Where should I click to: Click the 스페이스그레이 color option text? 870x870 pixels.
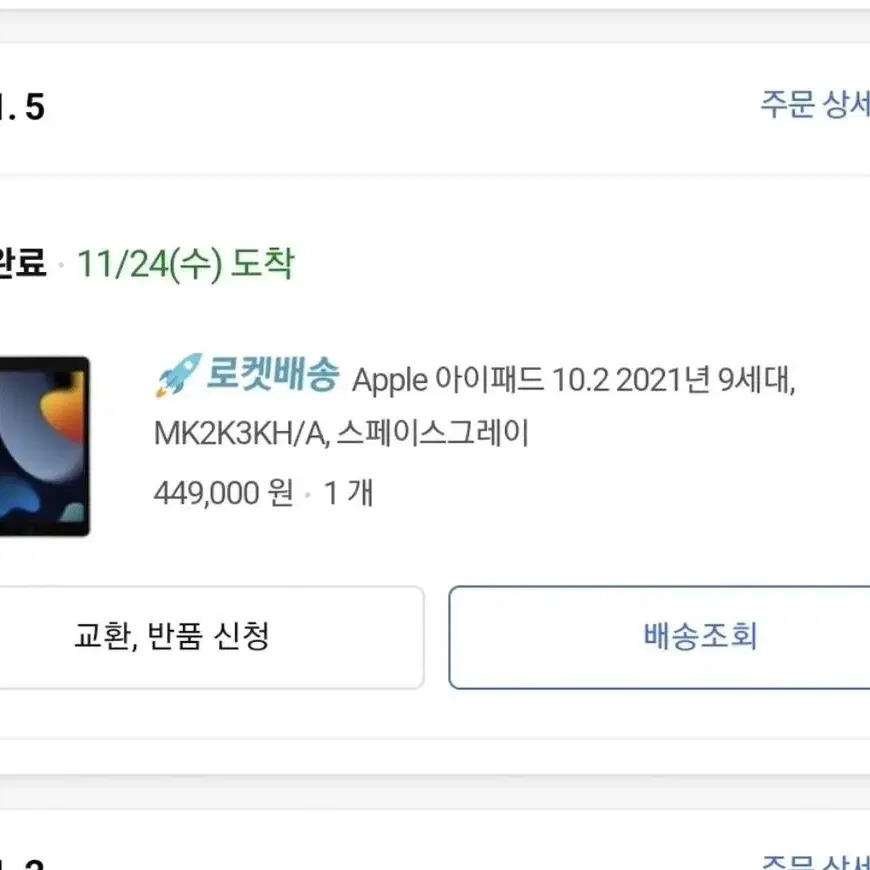433,433
